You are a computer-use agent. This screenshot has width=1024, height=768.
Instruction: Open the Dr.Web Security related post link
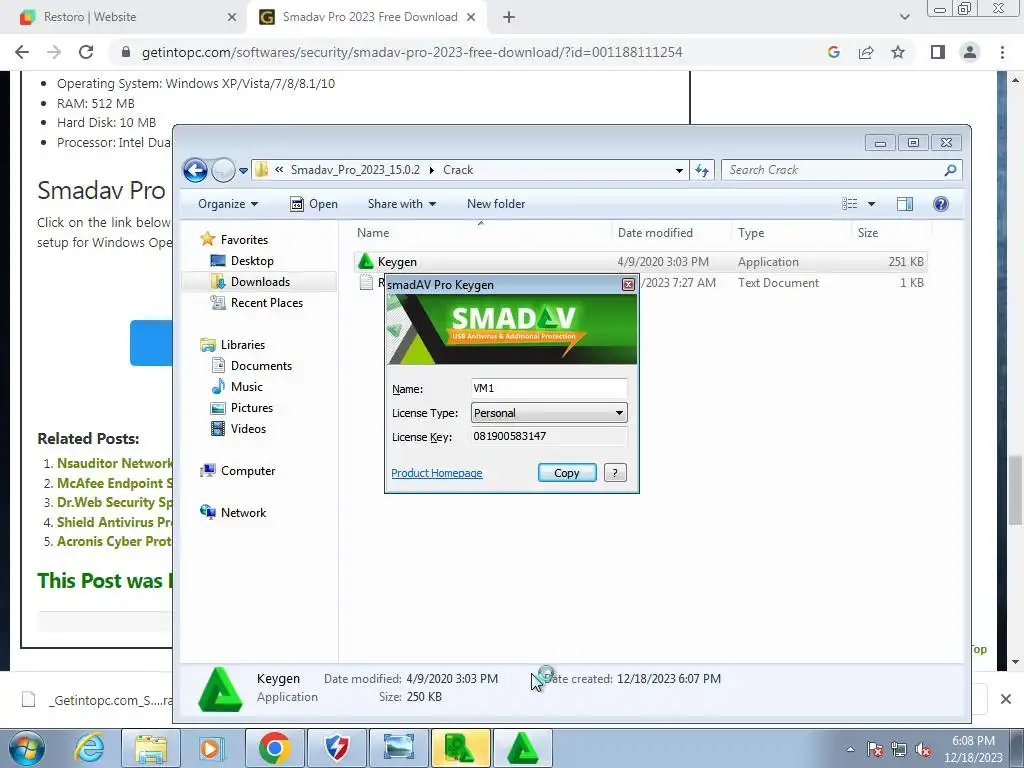[x=114, y=502]
